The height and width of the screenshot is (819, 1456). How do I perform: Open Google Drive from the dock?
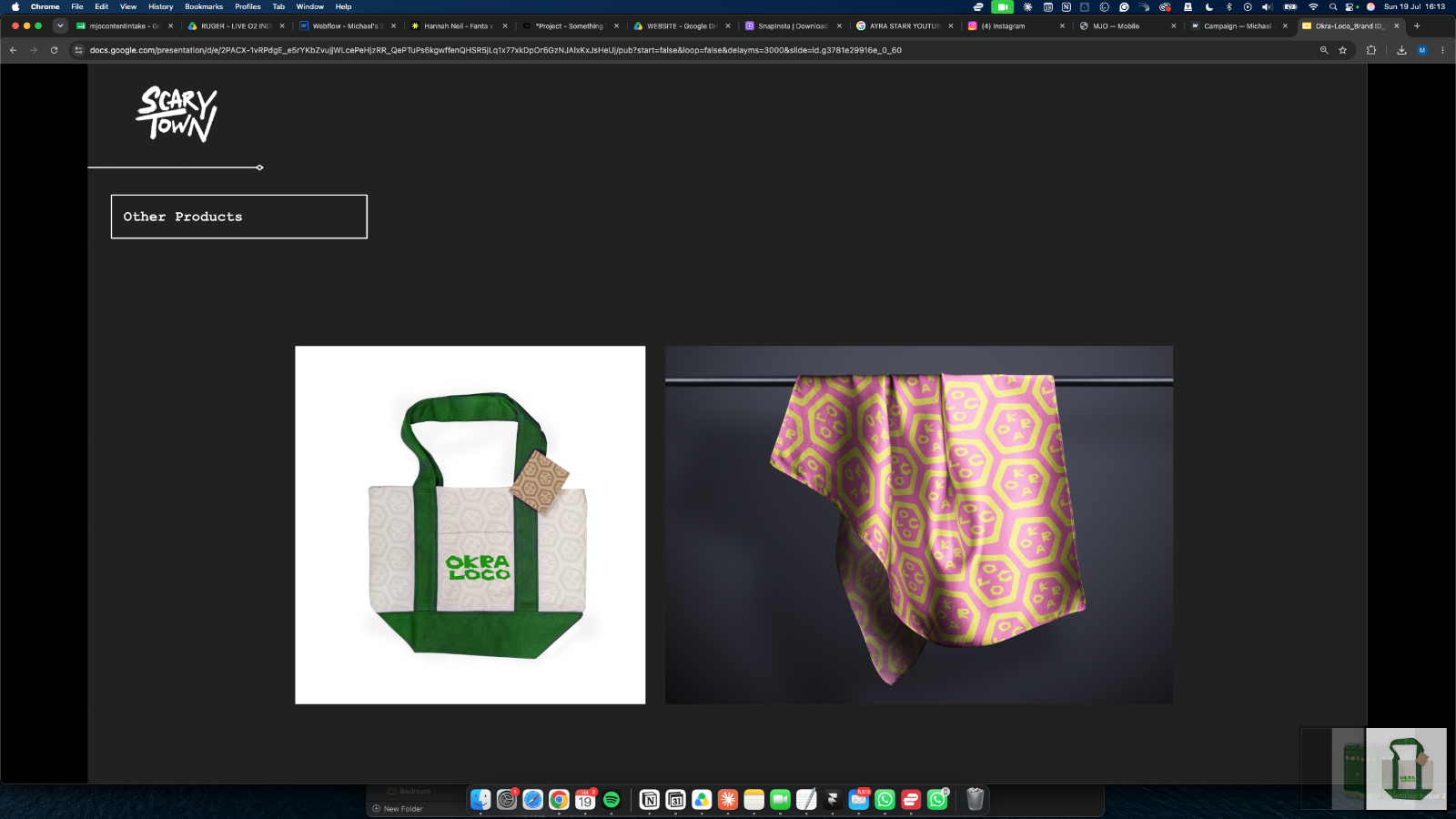tap(702, 799)
